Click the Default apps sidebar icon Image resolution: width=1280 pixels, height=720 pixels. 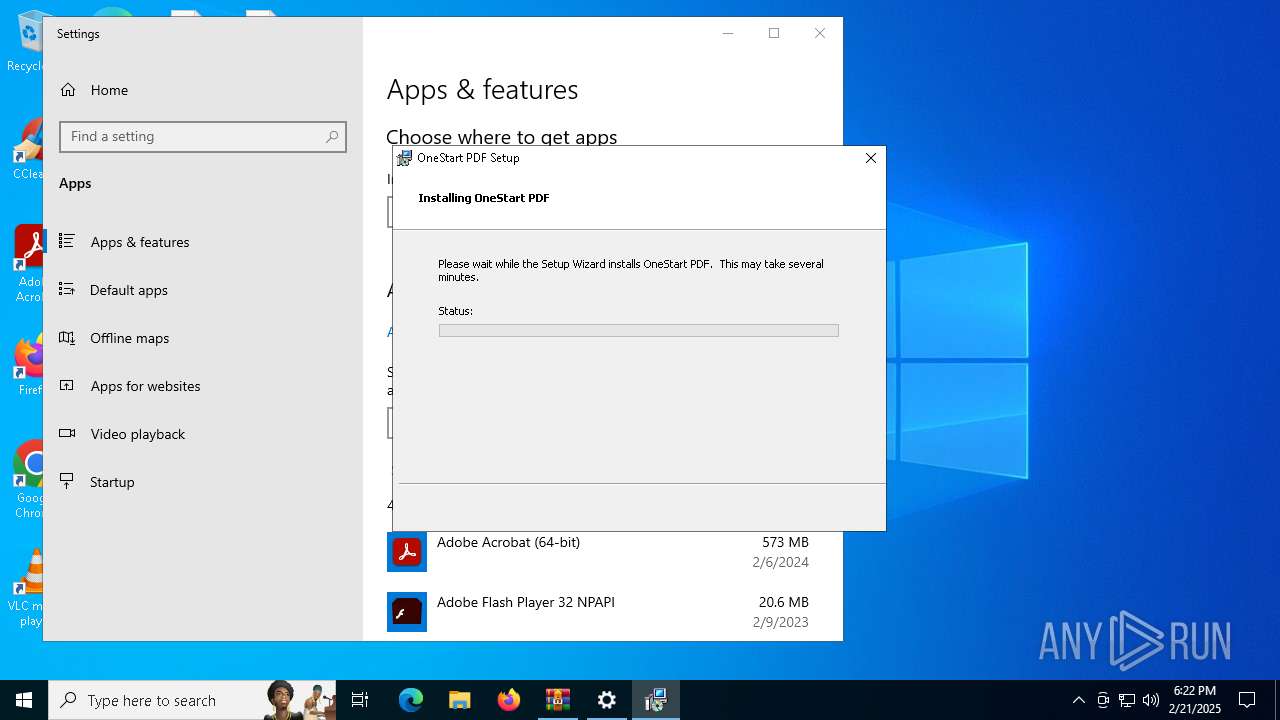(x=67, y=289)
